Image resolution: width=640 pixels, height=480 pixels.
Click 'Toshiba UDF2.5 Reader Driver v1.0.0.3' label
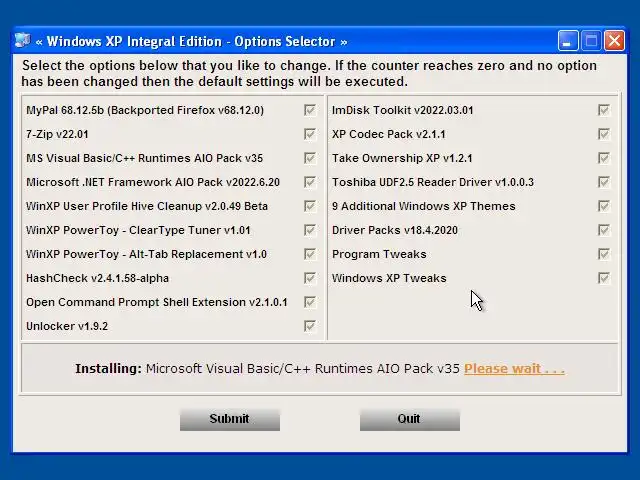coord(433,182)
